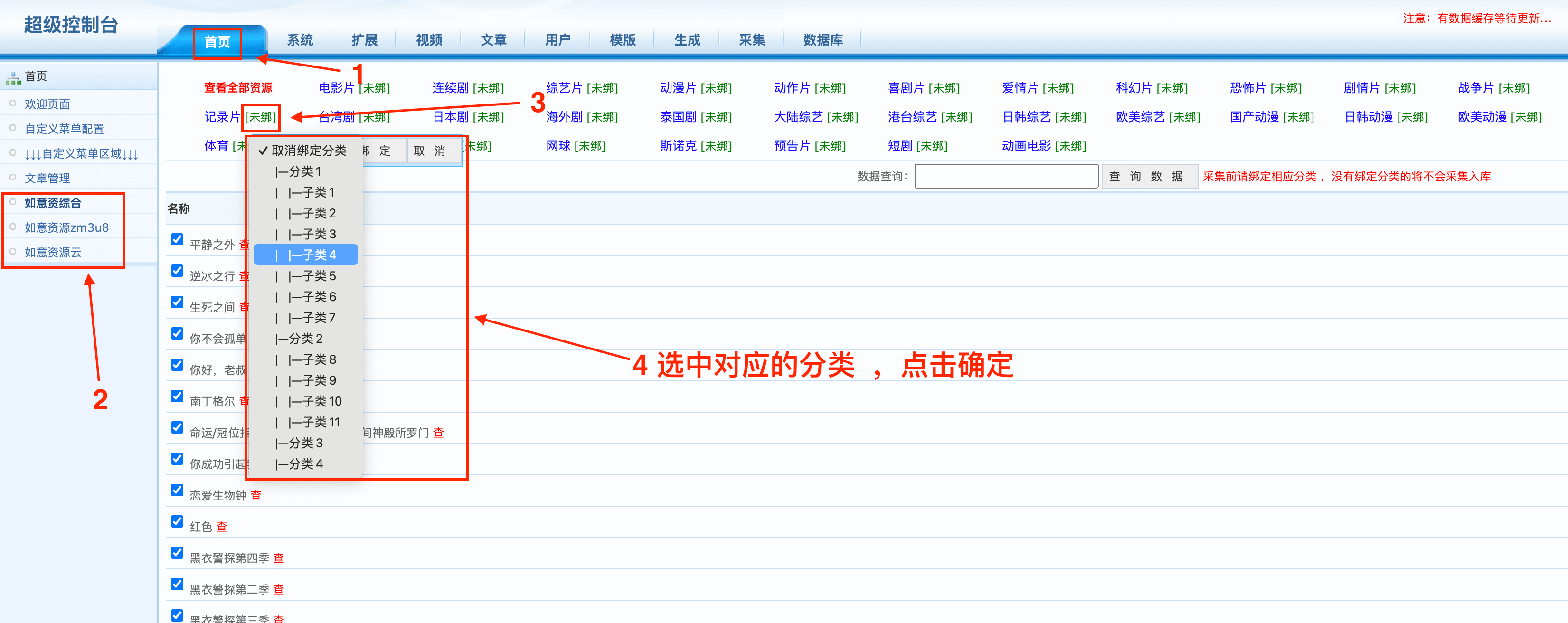This screenshot has height=623, width=1568.
Task: Click 未绑 next to 记录片
Action: coord(261,117)
